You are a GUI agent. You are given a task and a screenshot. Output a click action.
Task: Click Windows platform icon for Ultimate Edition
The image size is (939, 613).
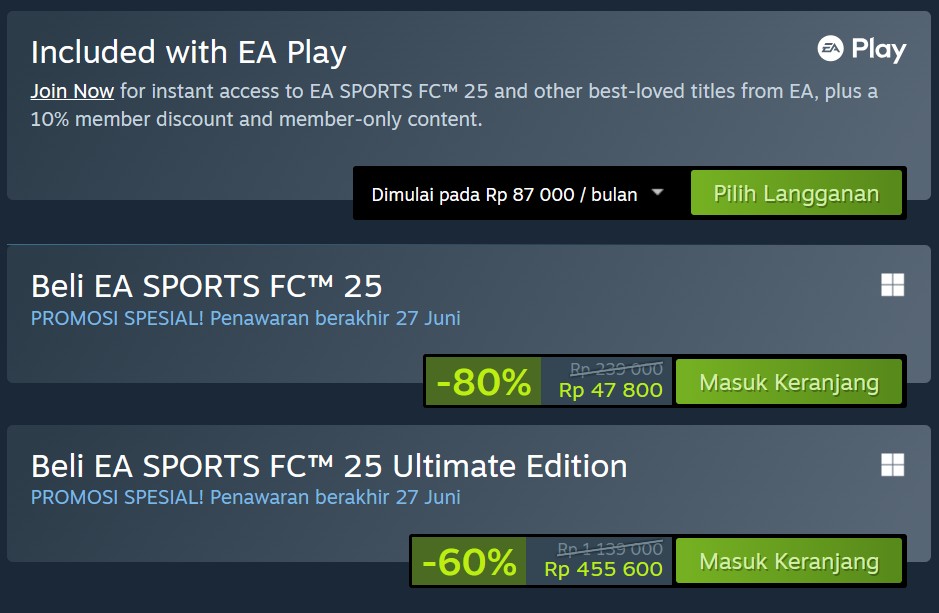pyautogui.click(x=892, y=464)
